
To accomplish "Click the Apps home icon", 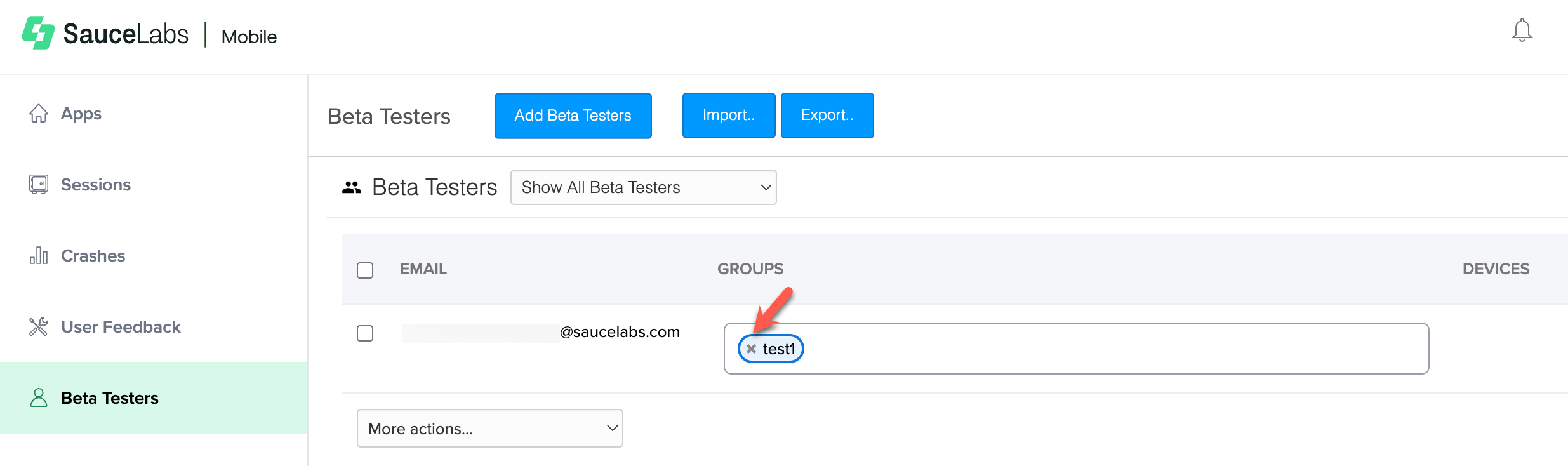I will pyautogui.click(x=39, y=114).
